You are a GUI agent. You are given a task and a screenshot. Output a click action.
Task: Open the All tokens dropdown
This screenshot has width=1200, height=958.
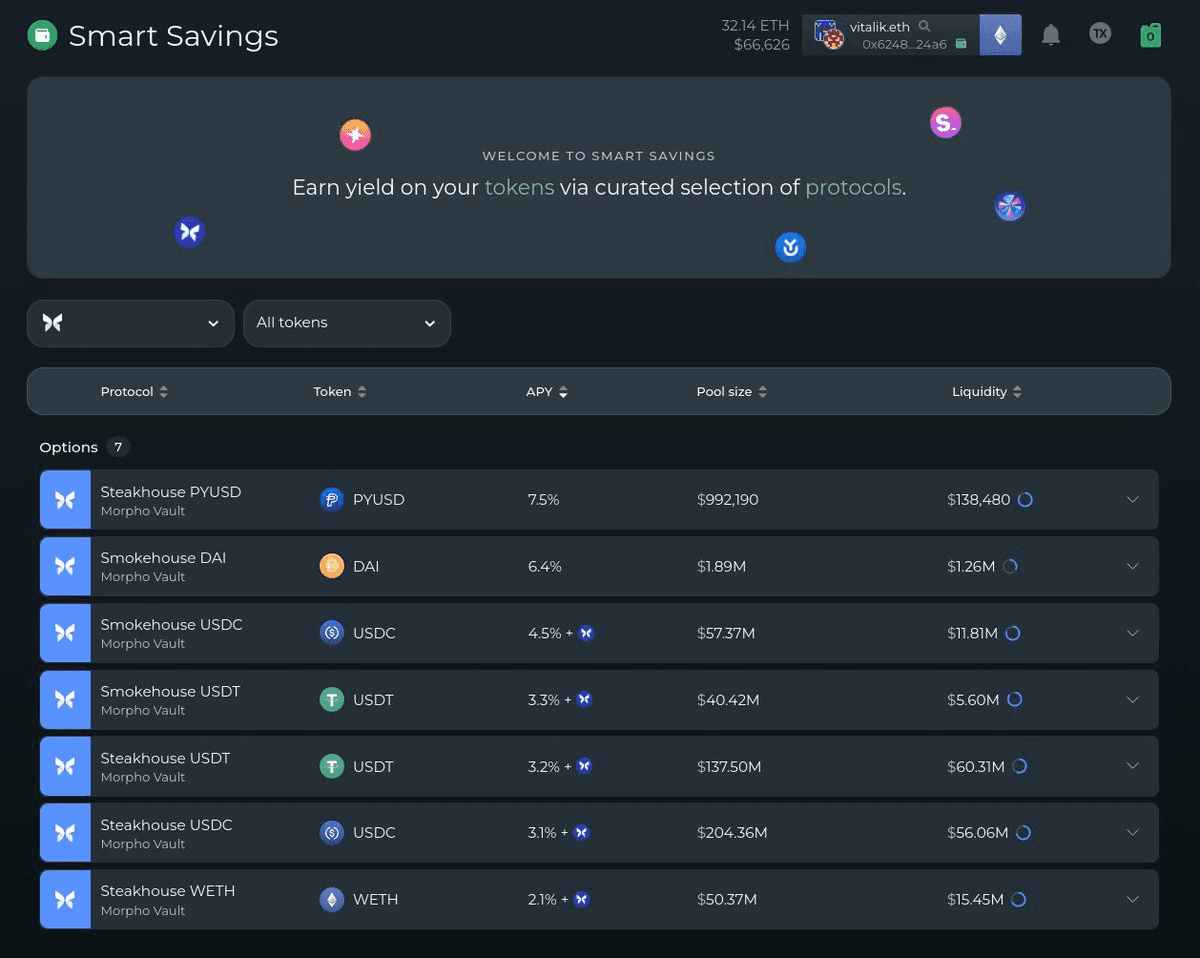[346, 323]
